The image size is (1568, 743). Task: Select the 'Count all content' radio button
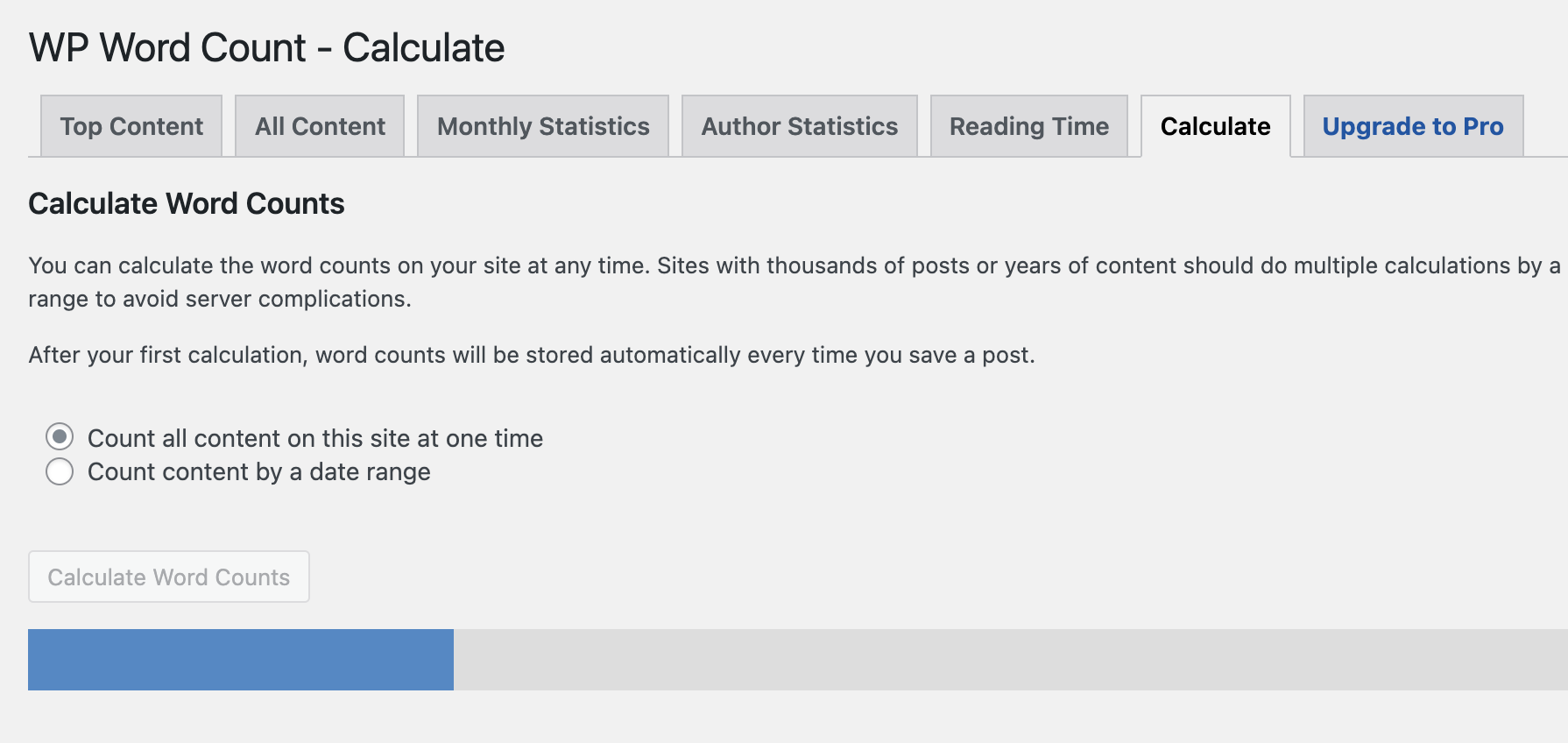(x=60, y=436)
